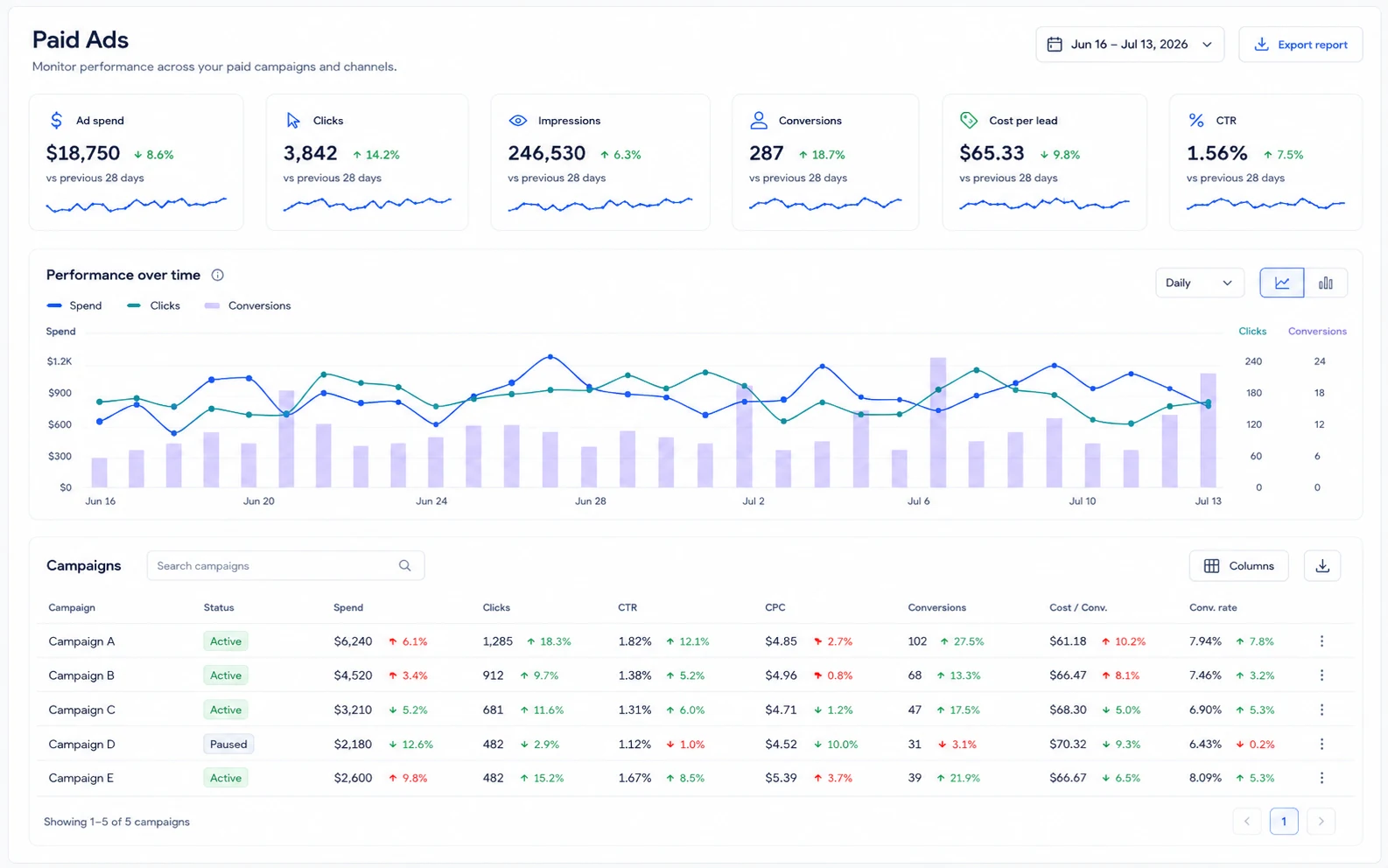Open the more options menu for Campaign C

(1321, 710)
